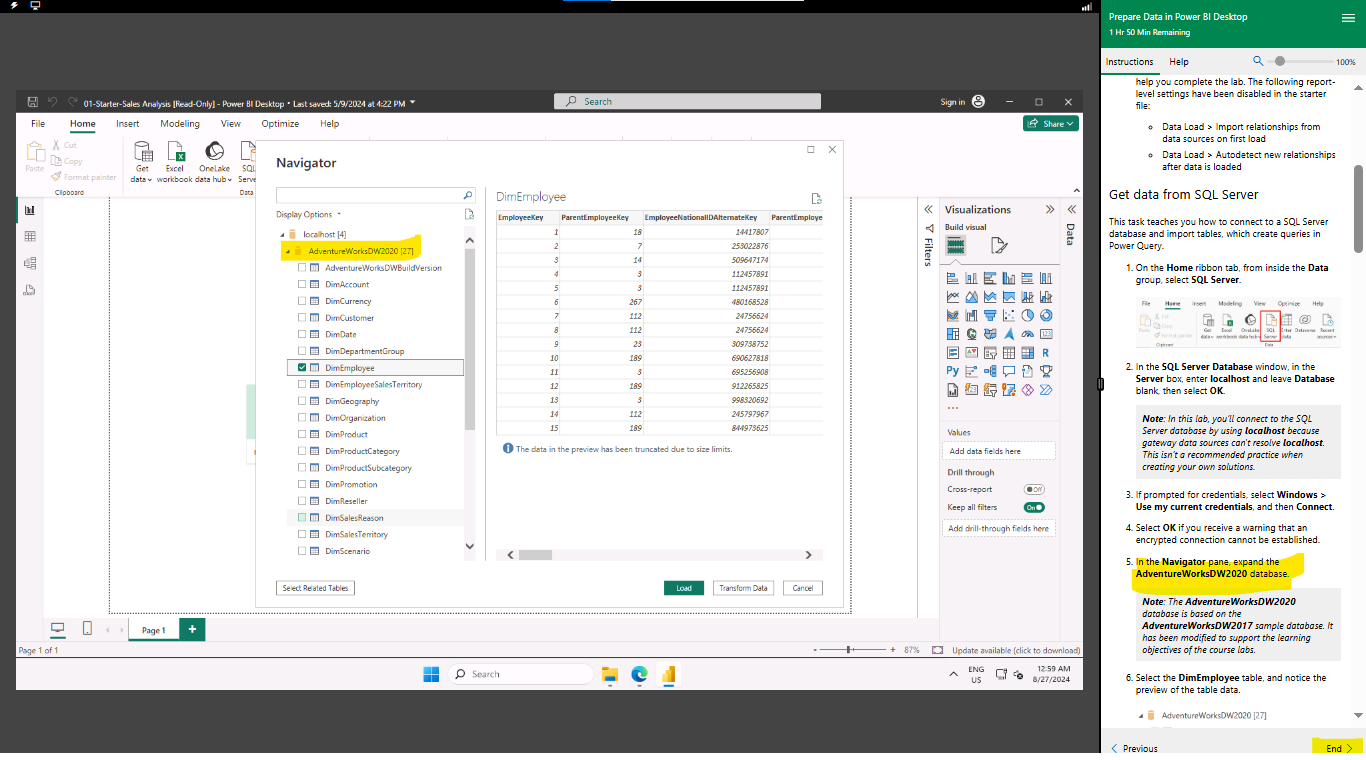1366x760 pixels.
Task: Check the DimProduct table checkbox
Action: click(x=302, y=434)
